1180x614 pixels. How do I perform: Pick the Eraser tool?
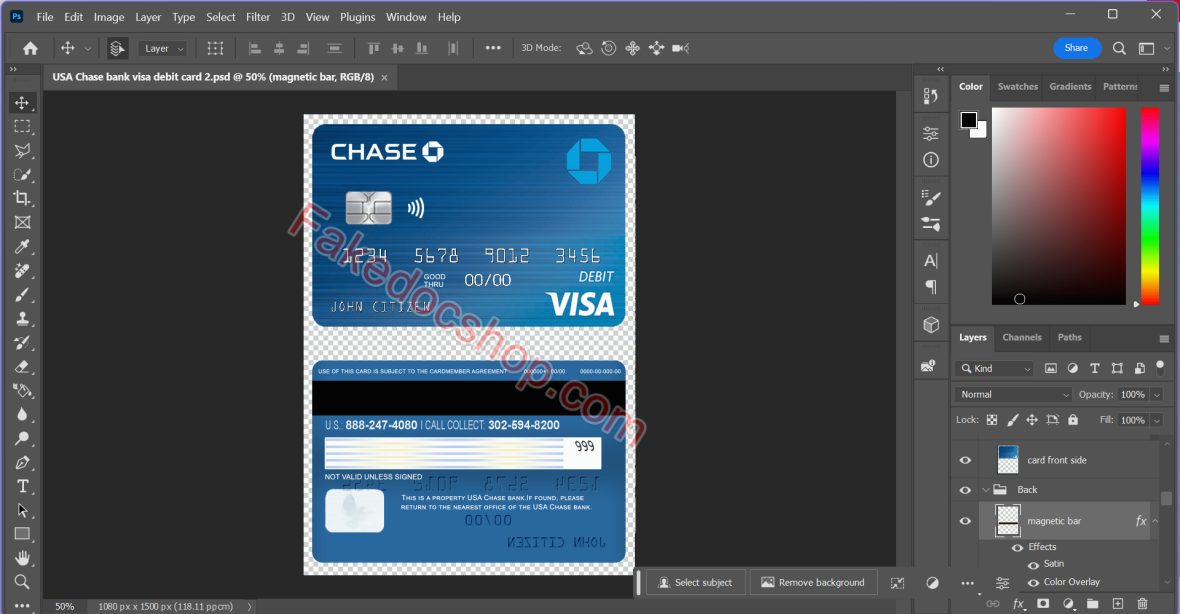coord(22,367)
